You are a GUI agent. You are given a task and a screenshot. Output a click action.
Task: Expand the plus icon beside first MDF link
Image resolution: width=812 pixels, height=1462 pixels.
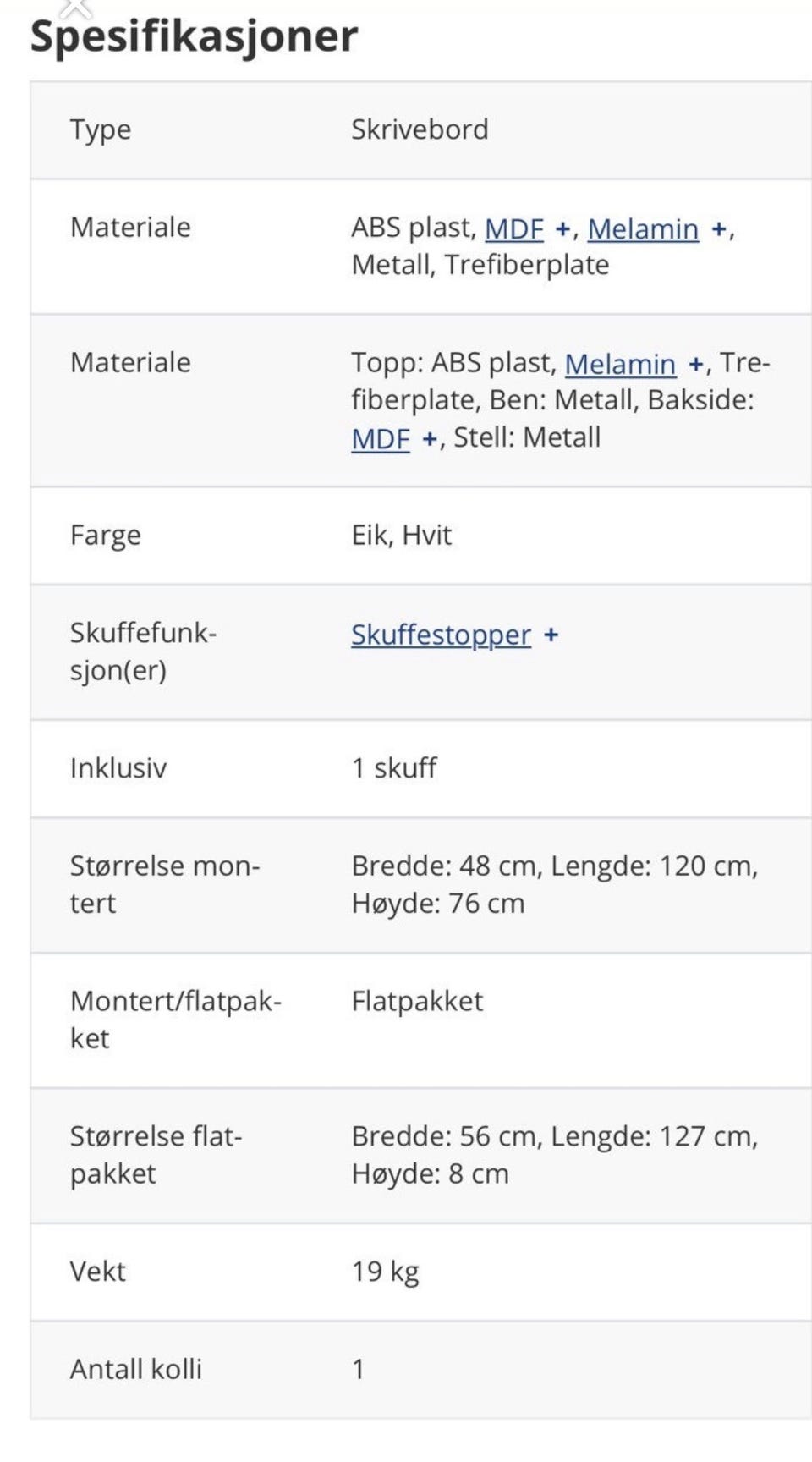point(562,228)
